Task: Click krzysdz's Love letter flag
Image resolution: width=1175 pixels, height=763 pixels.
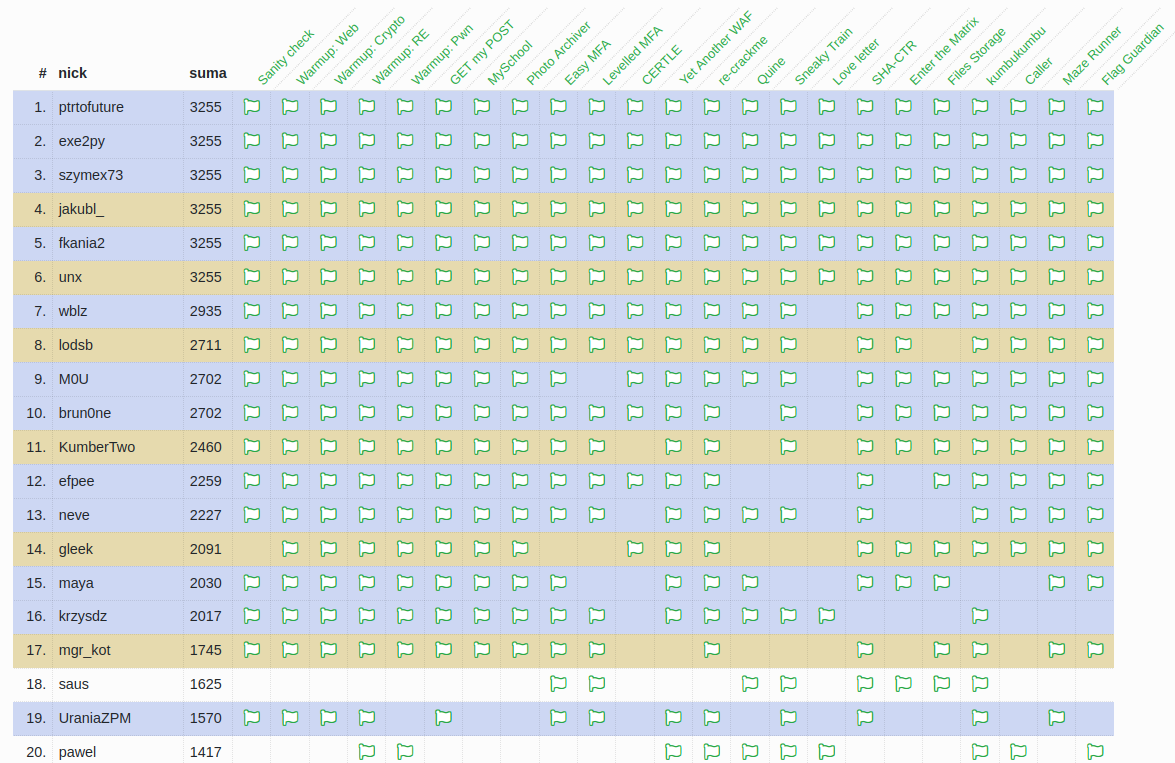Action: click(827, 616)
